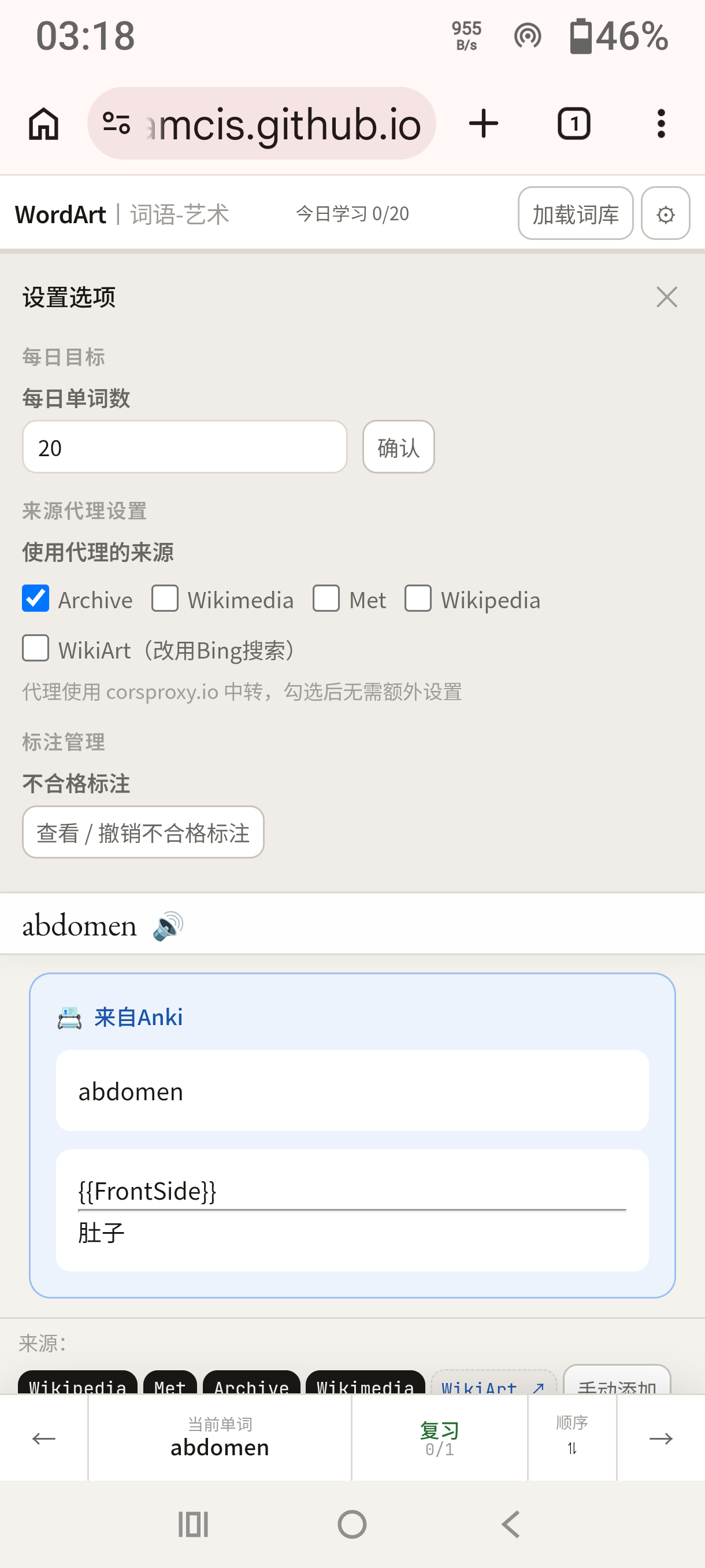Image resolution: width=705 pixels, height=1568 pixels.
Task: Enable the Met proxy checkbox
Action: pos(326,598)
